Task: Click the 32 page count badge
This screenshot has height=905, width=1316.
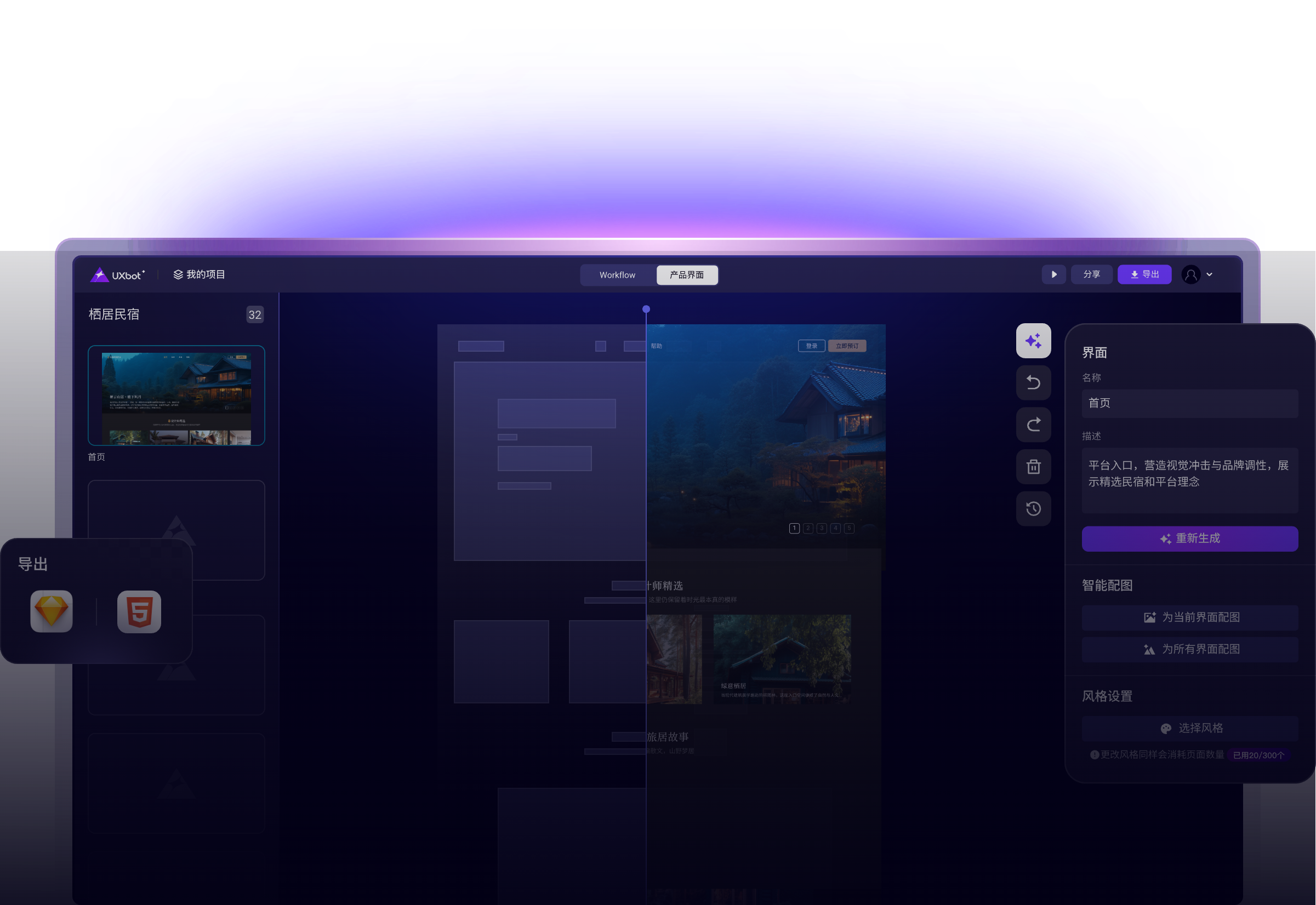Action: (x=255, y=314)
